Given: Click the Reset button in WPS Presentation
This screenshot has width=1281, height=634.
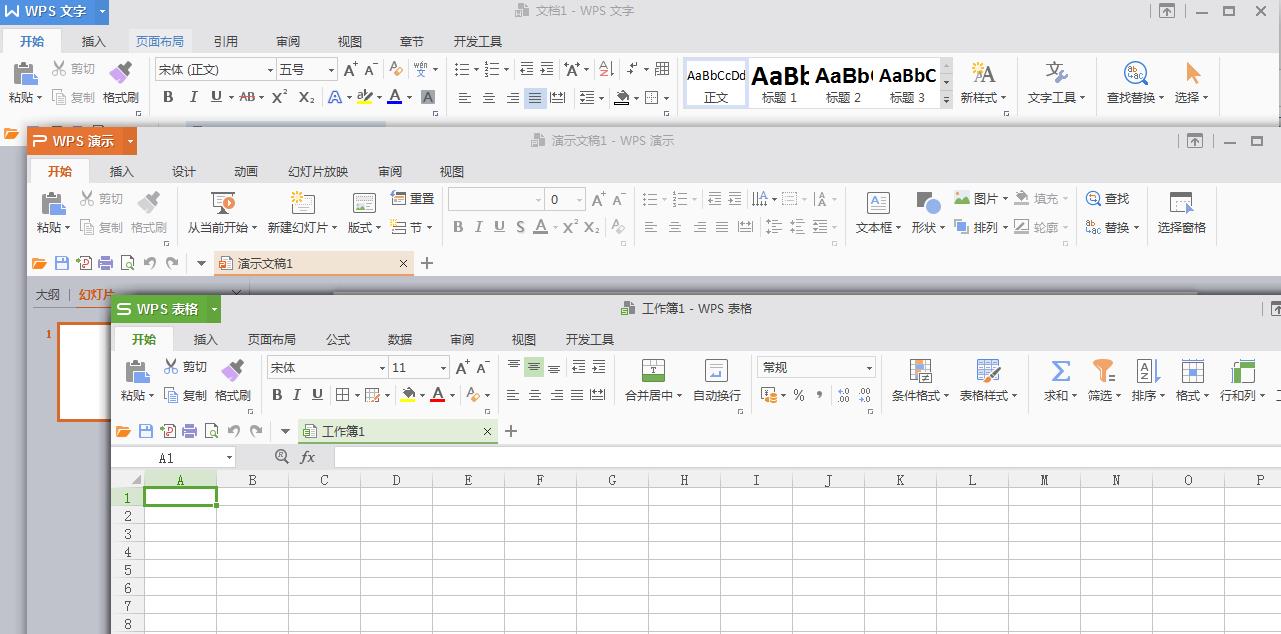Looking at the screenshot, I should 412,199.
